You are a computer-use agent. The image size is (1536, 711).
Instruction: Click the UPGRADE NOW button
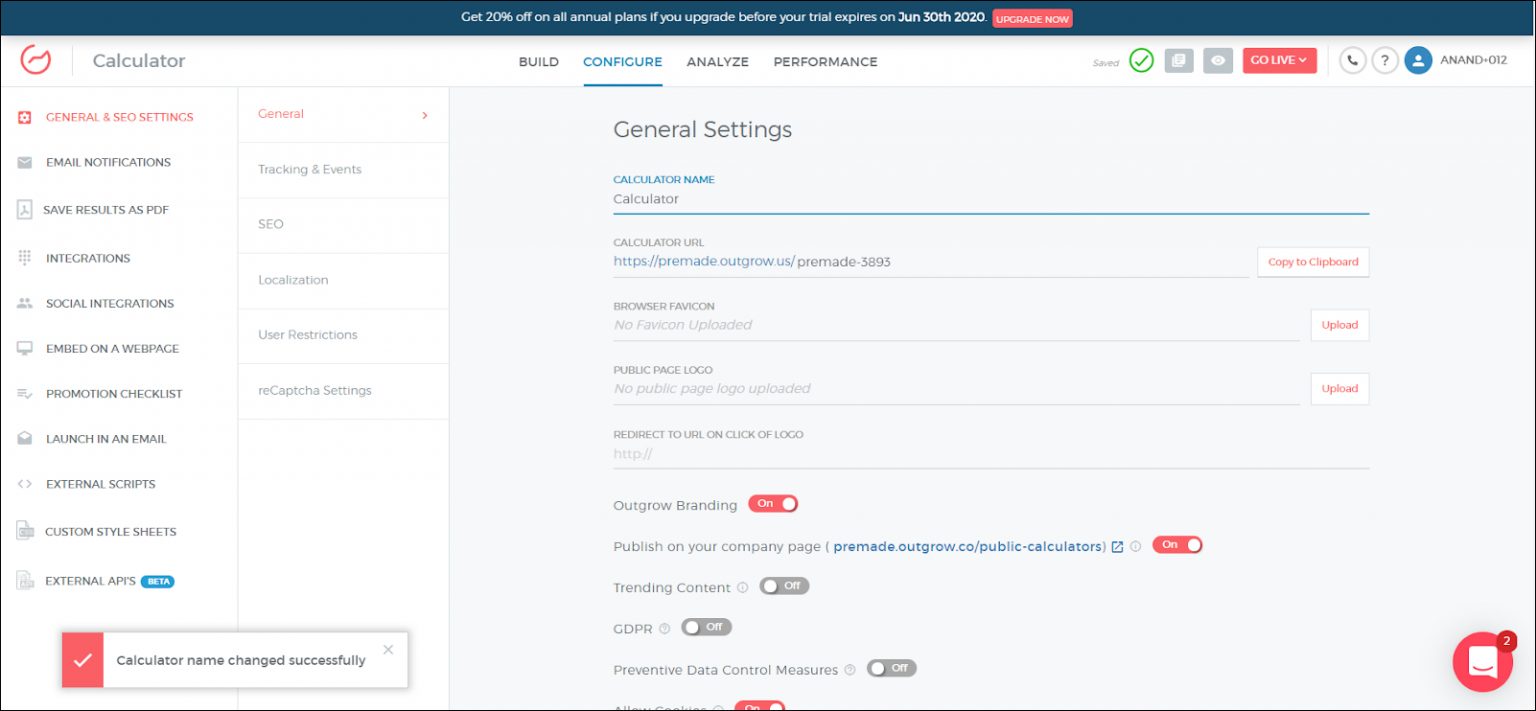coord(1032,19)
